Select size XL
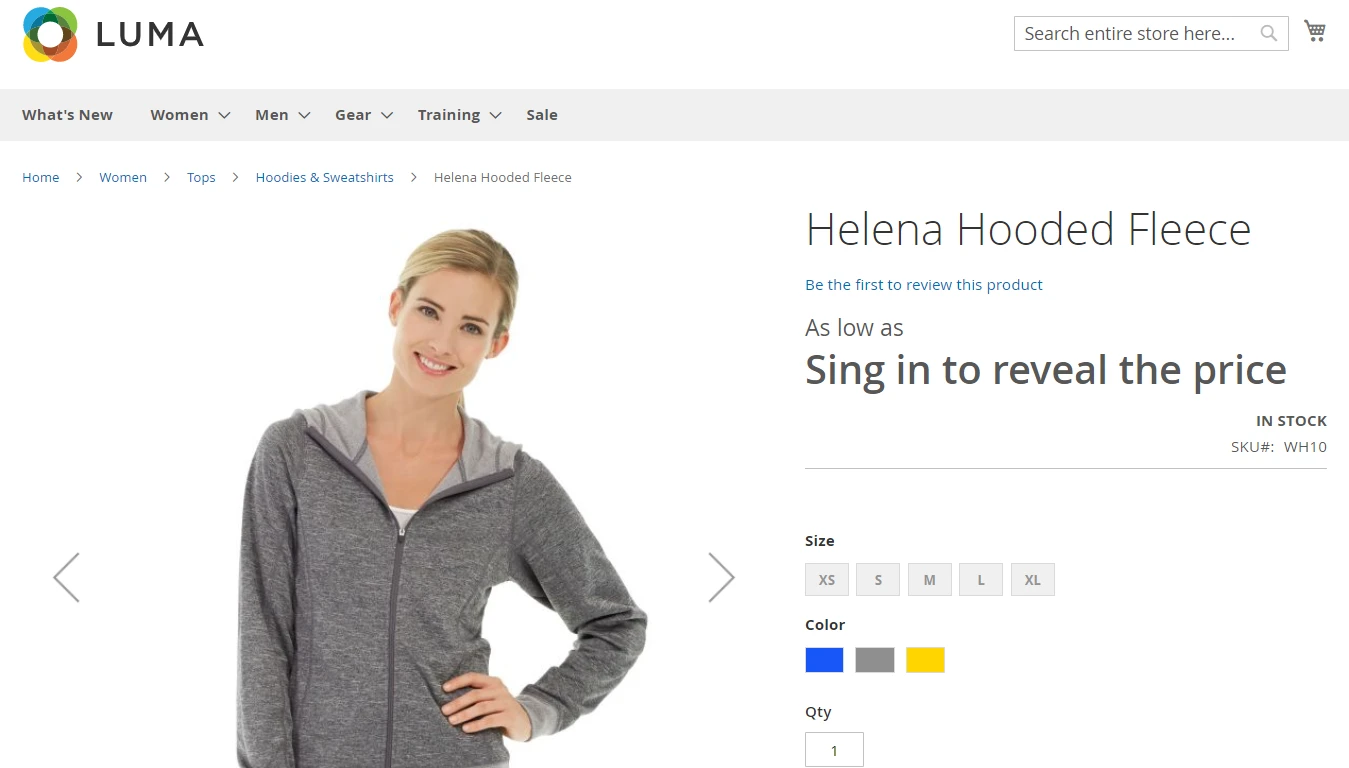 click(1032, 579)
